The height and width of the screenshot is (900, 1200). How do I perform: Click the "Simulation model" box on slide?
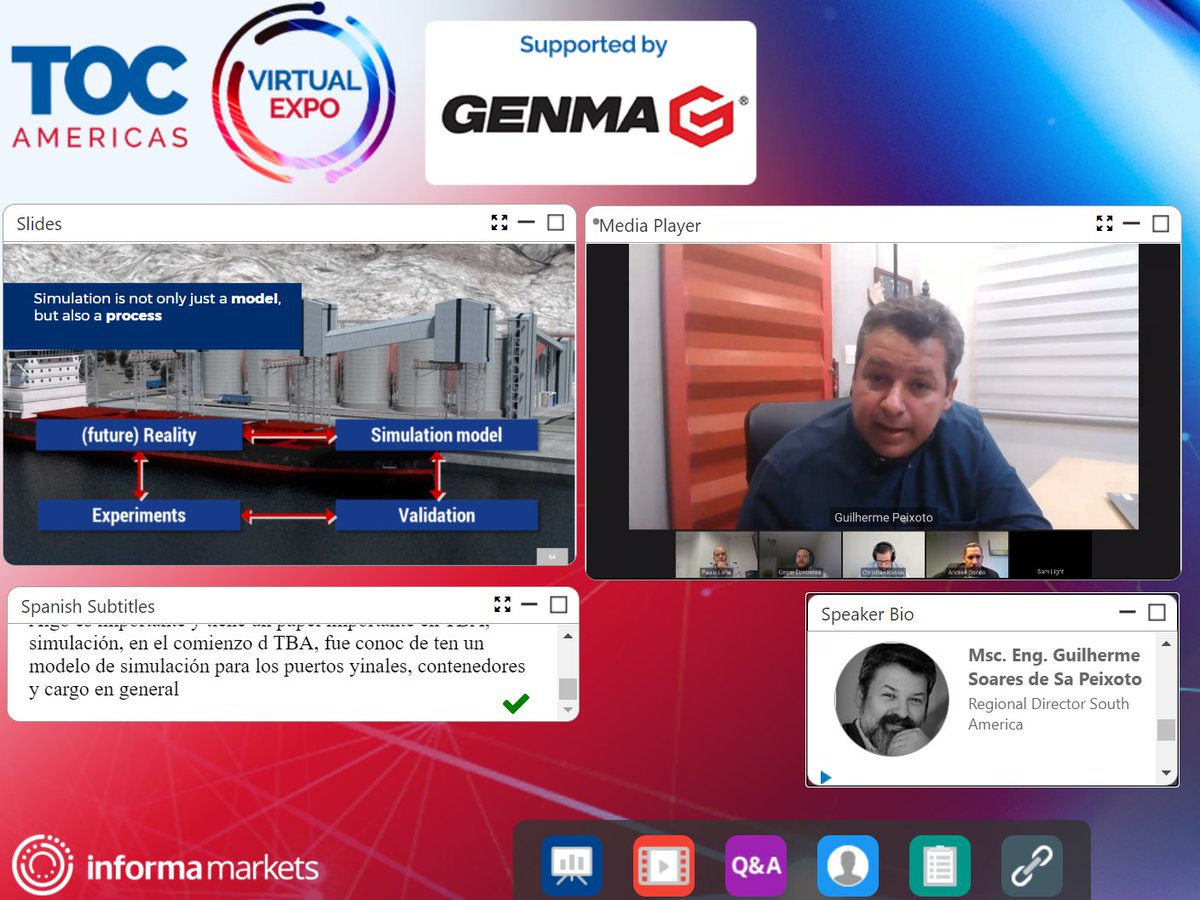[436, 435]
